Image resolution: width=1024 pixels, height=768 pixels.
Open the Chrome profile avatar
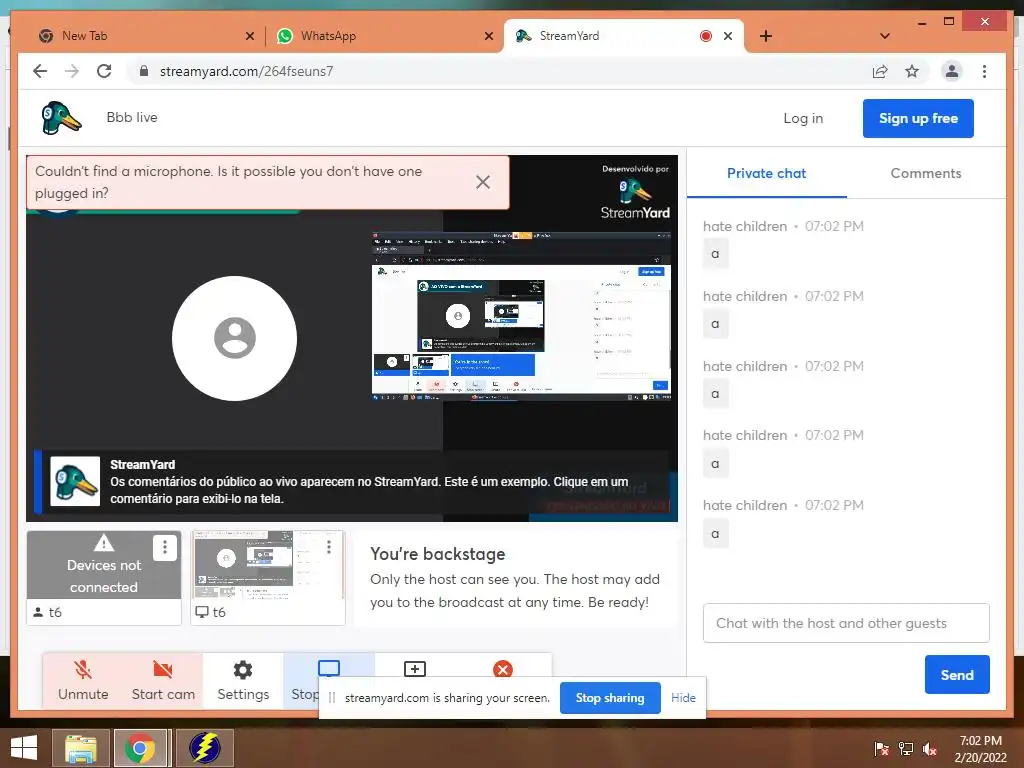pyautogui.click(x=952, y=71)
